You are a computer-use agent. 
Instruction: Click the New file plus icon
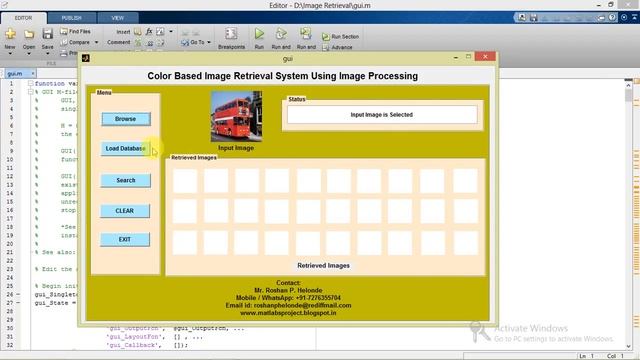point(10,34)
